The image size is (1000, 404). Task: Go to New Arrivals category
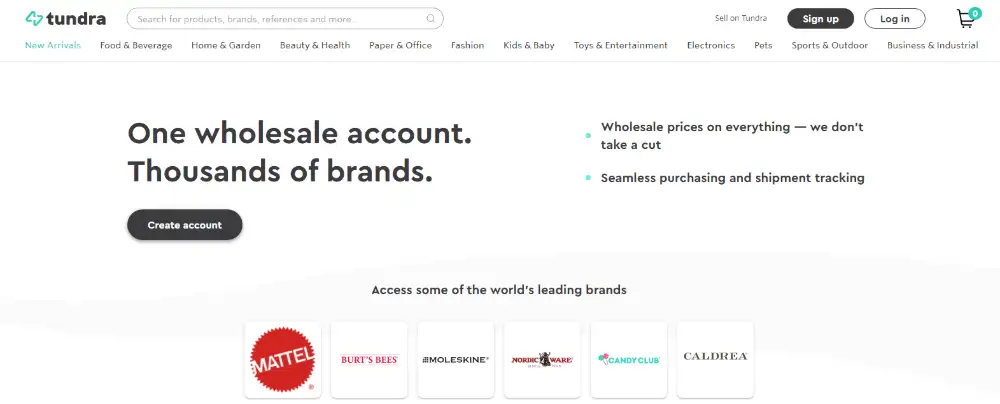[x=53, y=45]
